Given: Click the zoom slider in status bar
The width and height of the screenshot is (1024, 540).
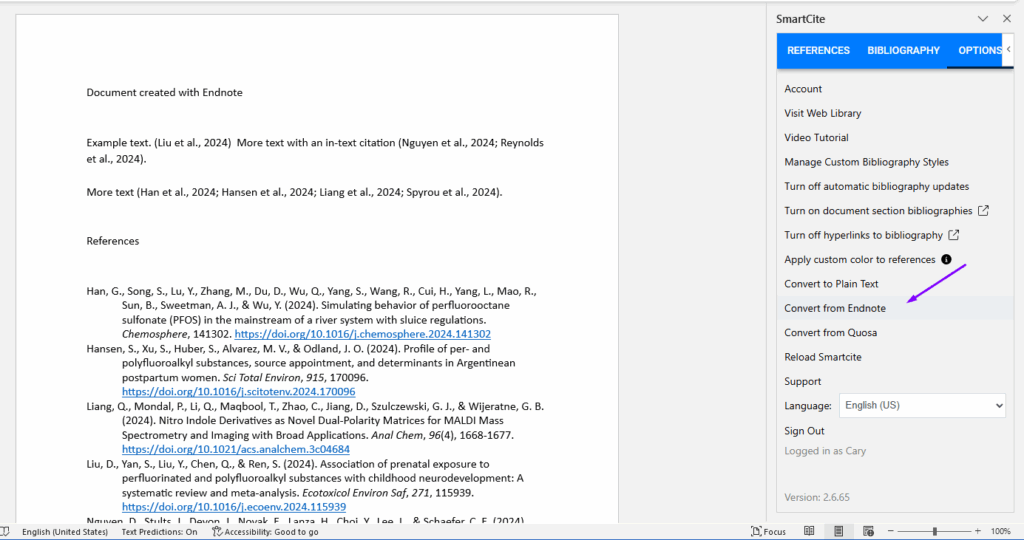Looking at the screenshot, I should tap(935, 531).
